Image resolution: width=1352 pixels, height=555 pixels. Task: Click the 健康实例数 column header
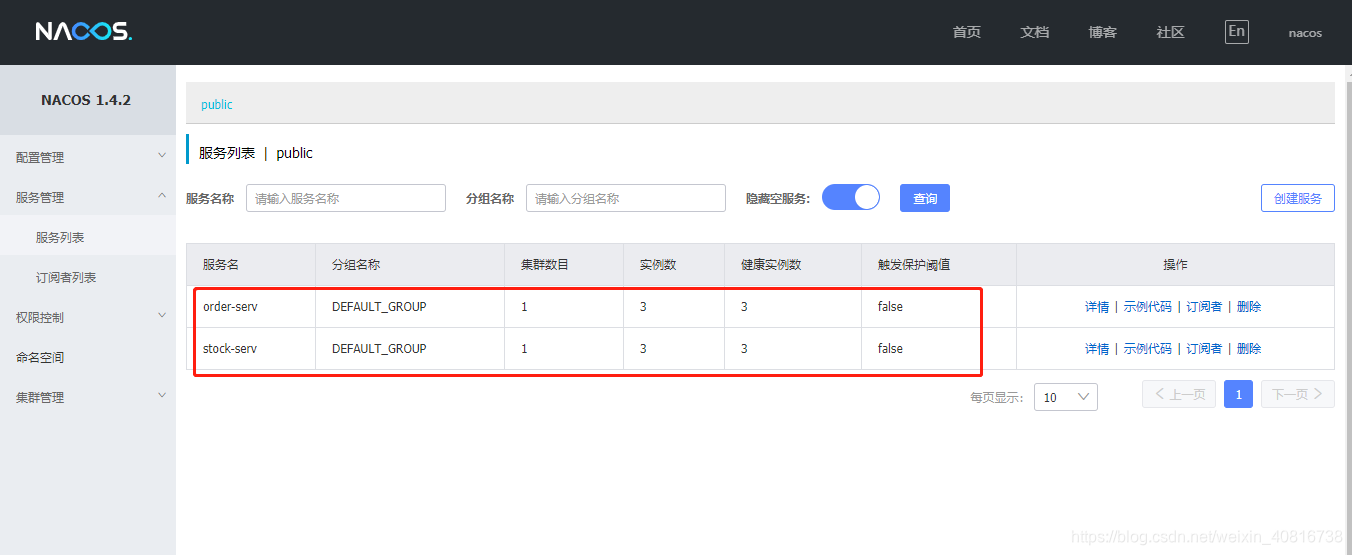[x=771, y=265]
